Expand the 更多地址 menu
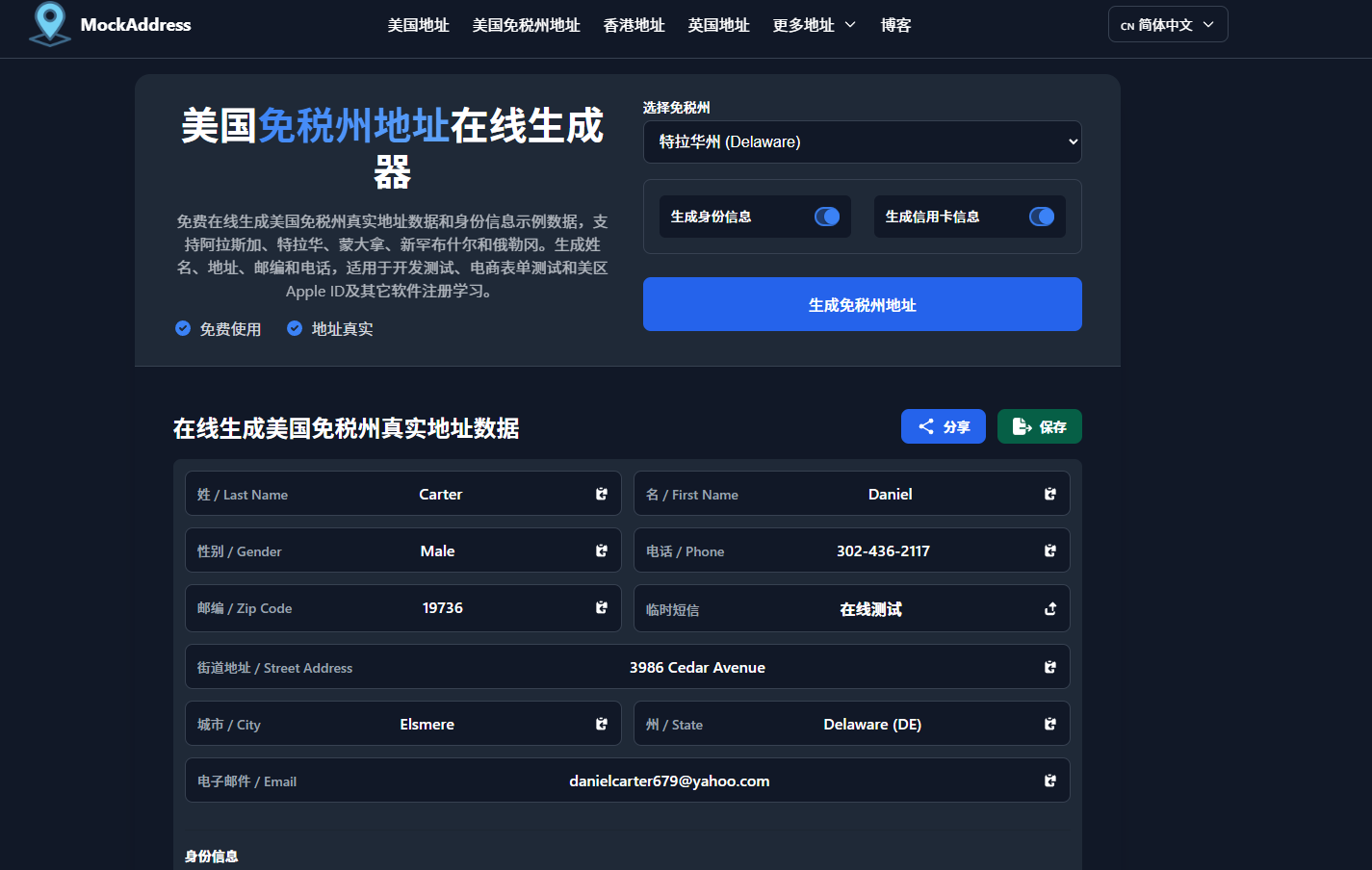The image size is (1372, 870). (x=814, y=25)
